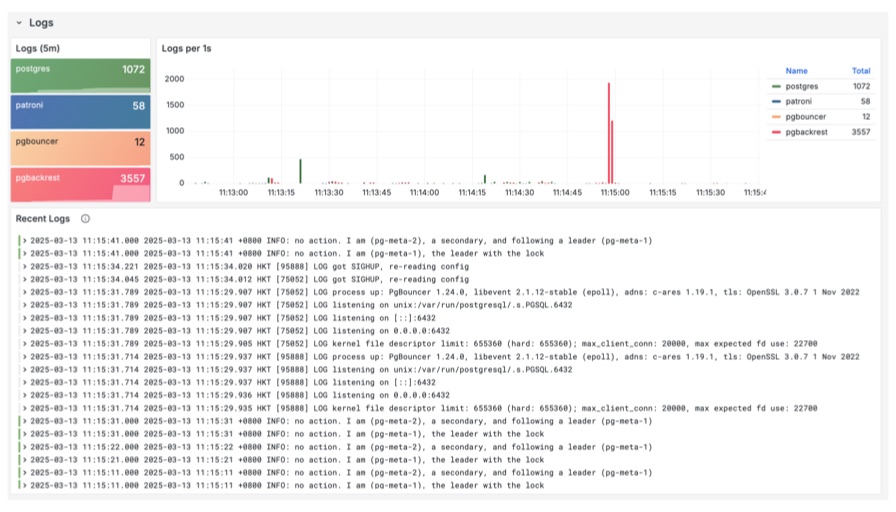896x512 pixels.
Task: Click the green postgres legend color marker
Action: pyautogui.click(x=776, y=87)
